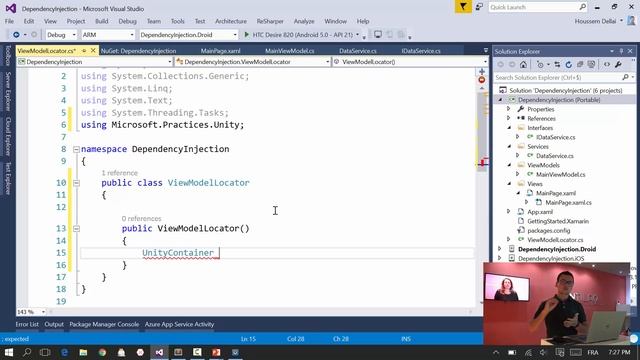Open the Analyze menu
The width and height of the screenshot is (640, 360).
click(x=304, y=21)
